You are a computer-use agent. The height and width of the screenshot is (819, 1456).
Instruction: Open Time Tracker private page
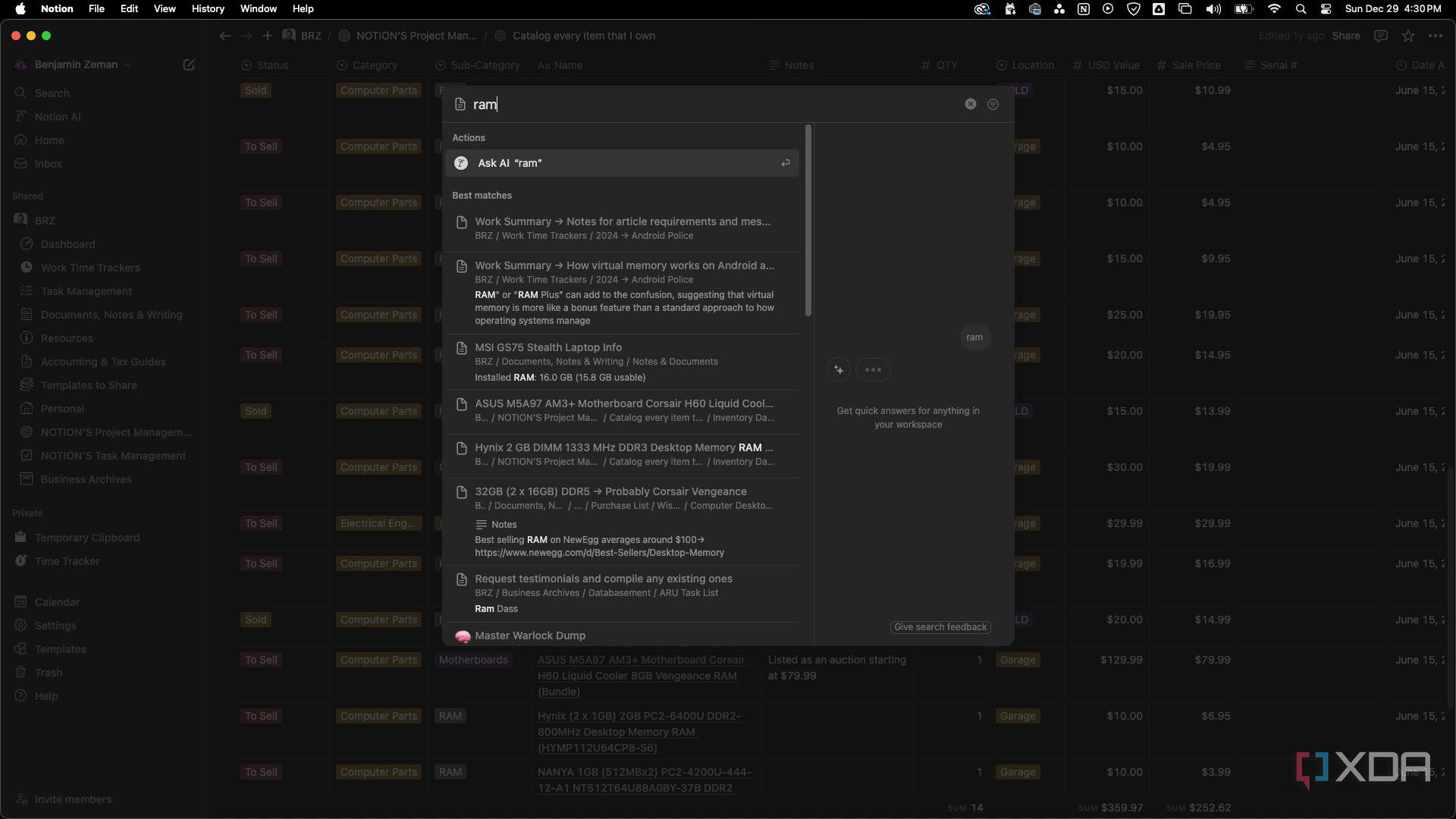(x=67, y=561)
